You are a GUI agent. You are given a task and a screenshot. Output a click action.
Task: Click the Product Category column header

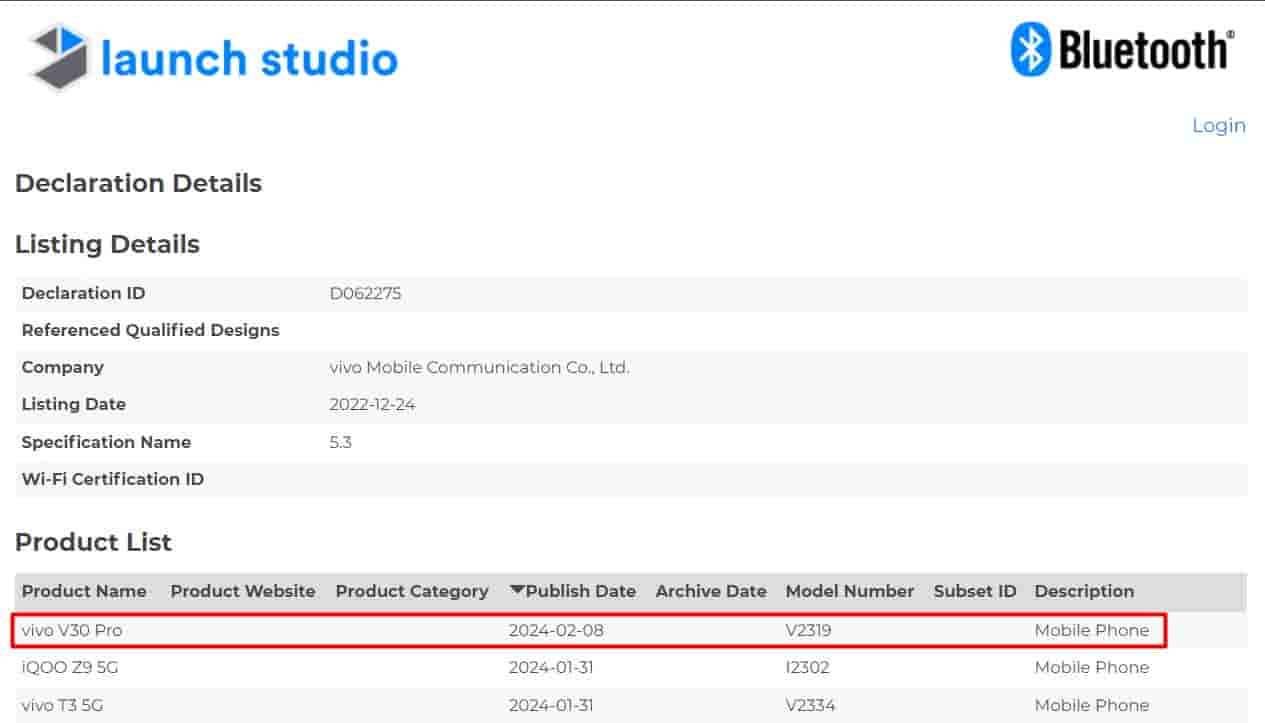pos(412,591)
